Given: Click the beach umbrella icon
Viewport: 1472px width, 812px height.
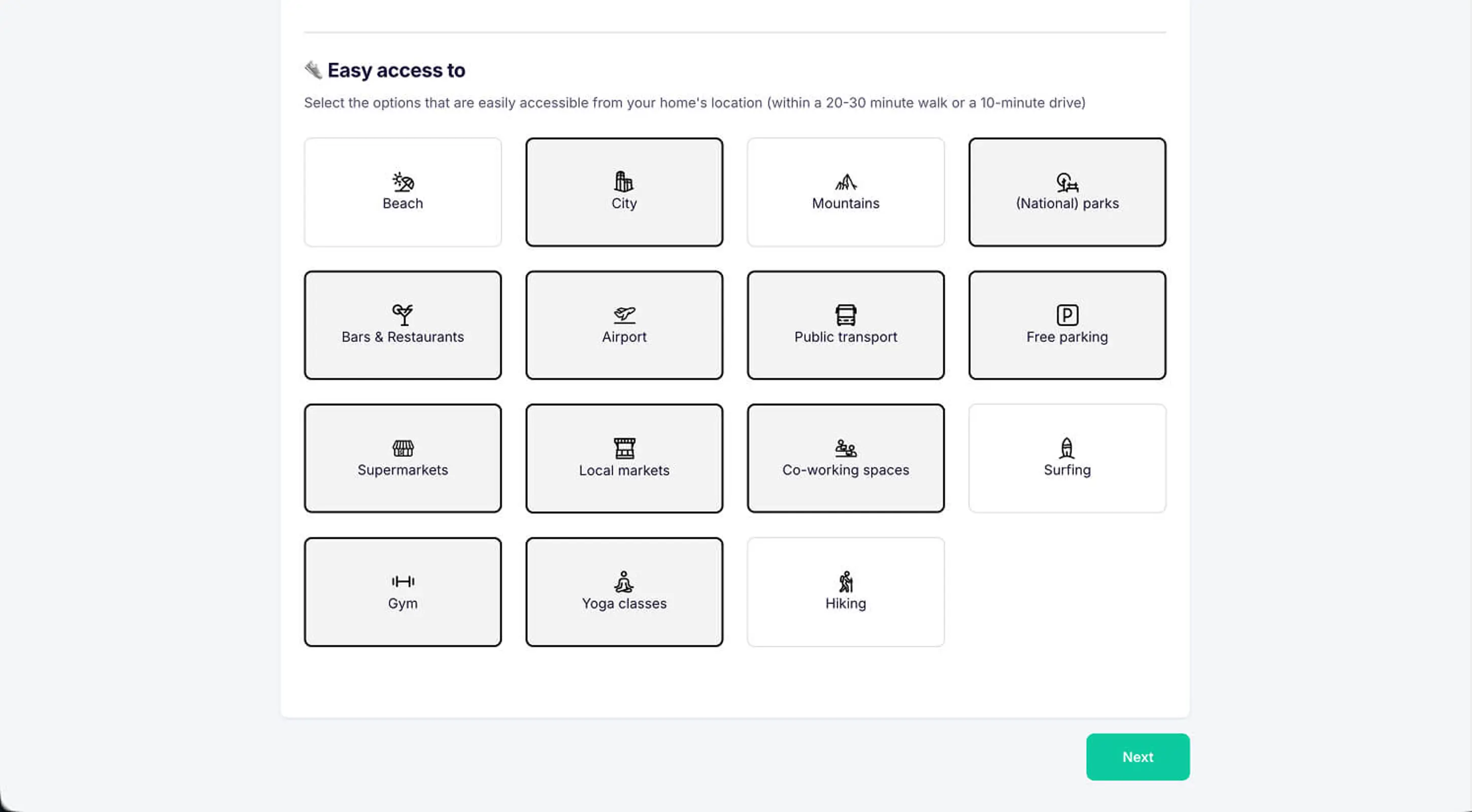Looking at the screenshot, I should point(403,182).
